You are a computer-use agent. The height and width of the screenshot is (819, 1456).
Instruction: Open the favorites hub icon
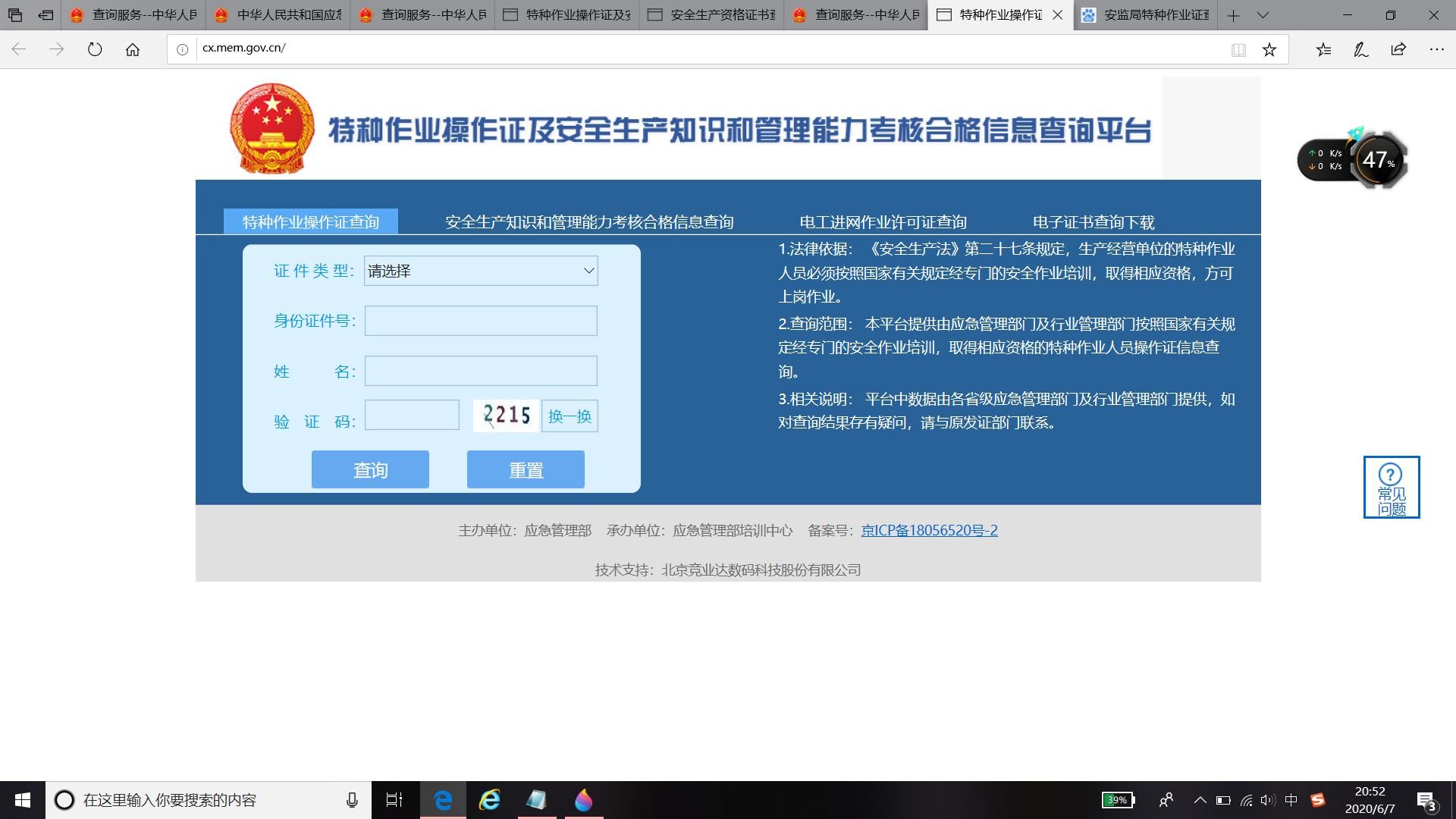[1323, 49]
